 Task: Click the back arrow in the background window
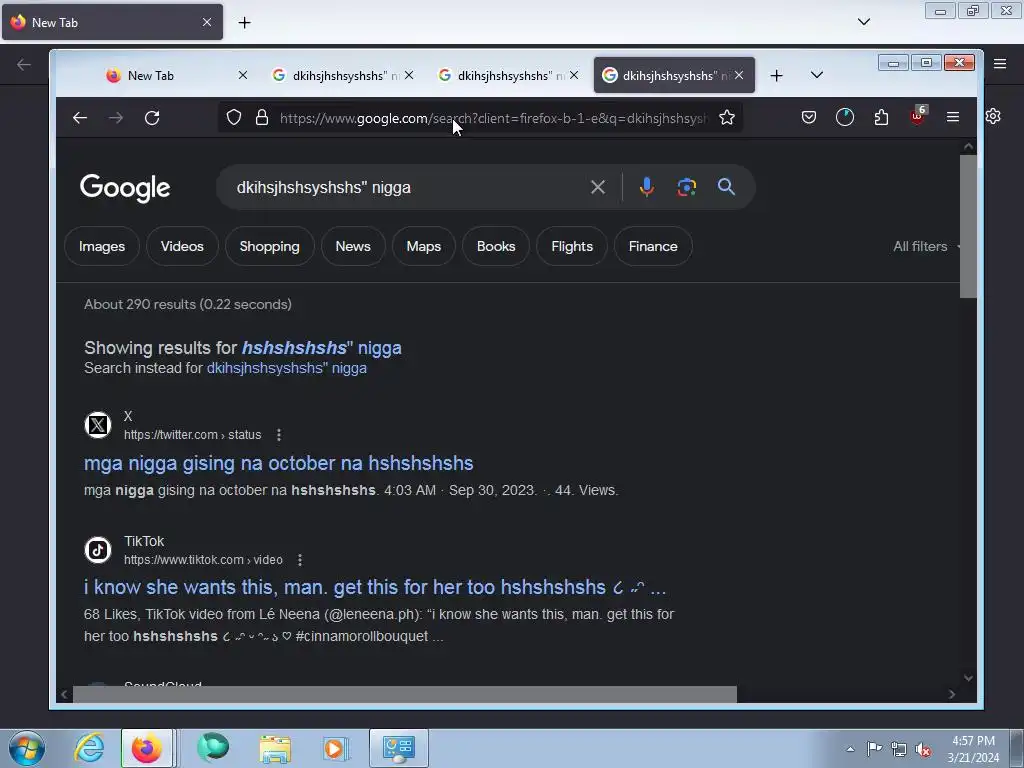(24, 64)
